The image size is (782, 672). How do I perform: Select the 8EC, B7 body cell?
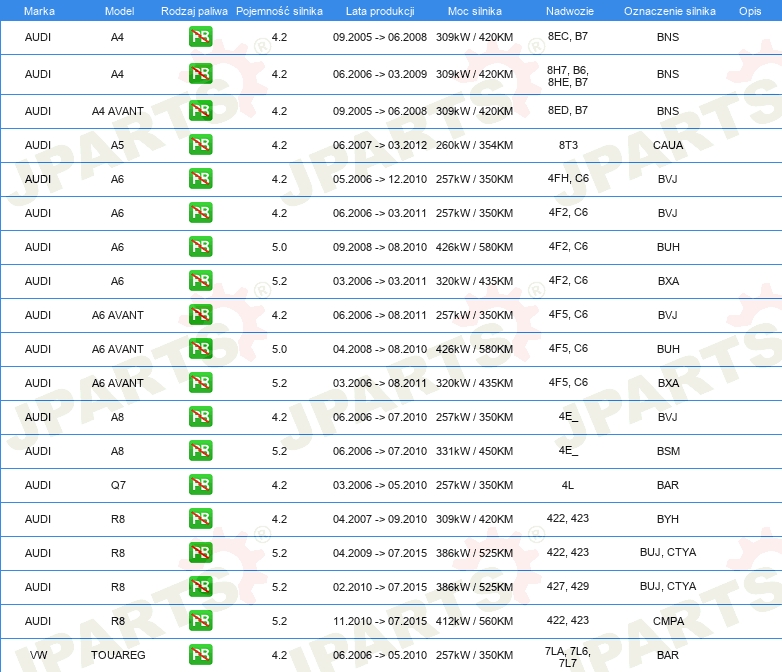tap(568, 36)
